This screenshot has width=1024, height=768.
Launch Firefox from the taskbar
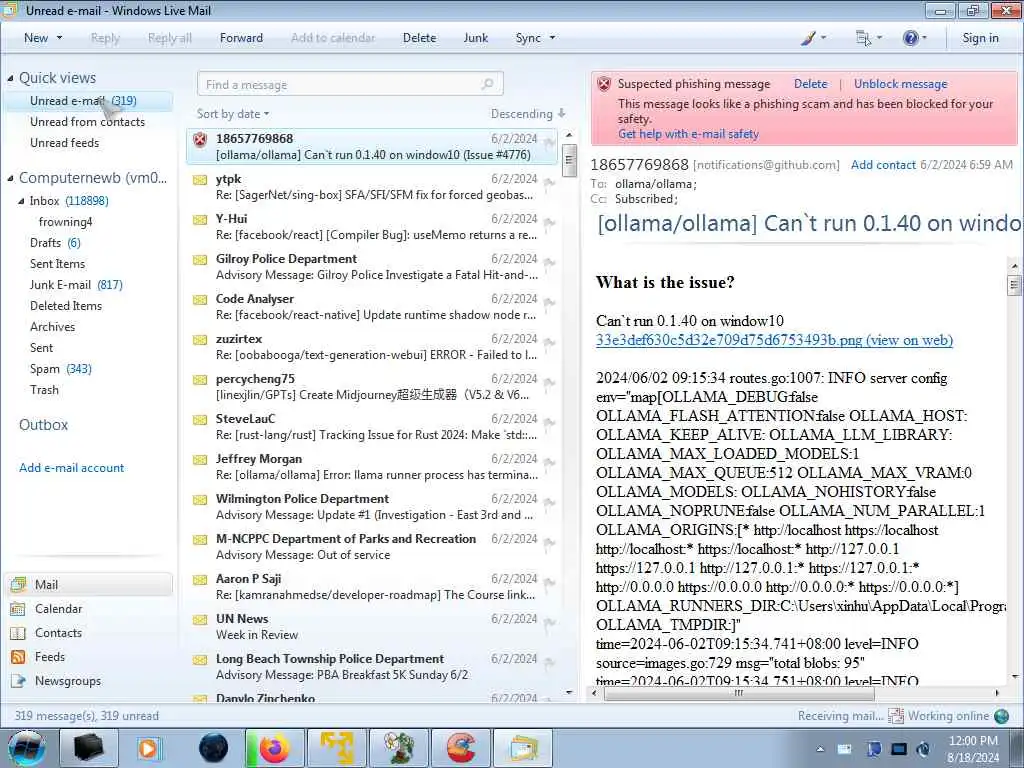point(275,748)
